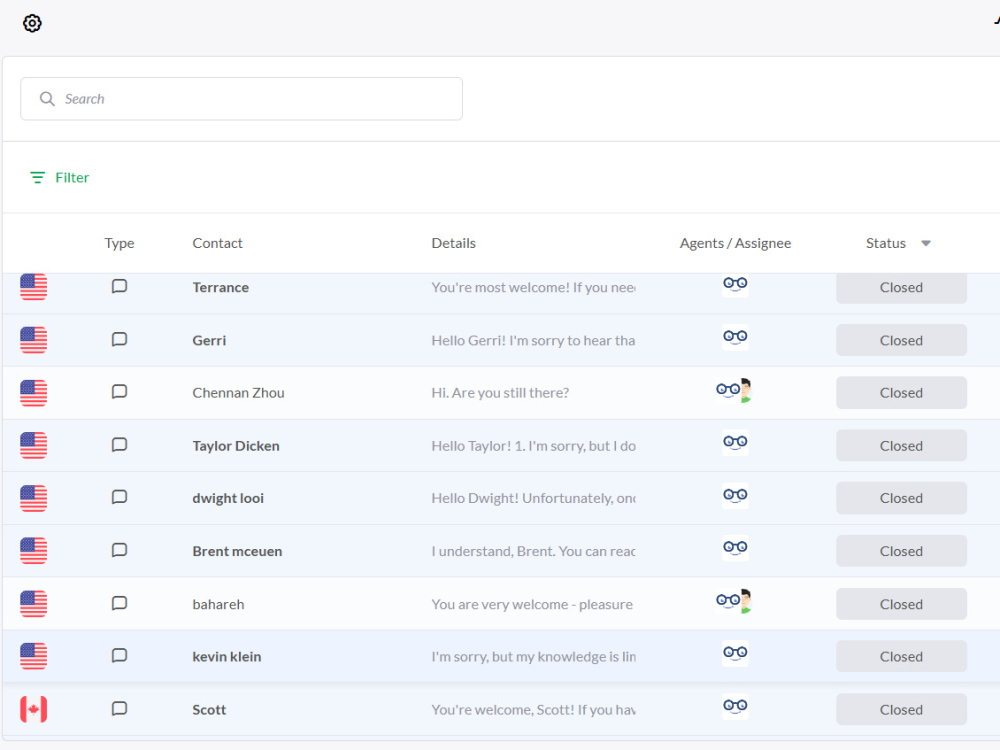1000x750 pixels.
Task: Click the Agents / Assignee column header
Action: [x=735, y=243]
